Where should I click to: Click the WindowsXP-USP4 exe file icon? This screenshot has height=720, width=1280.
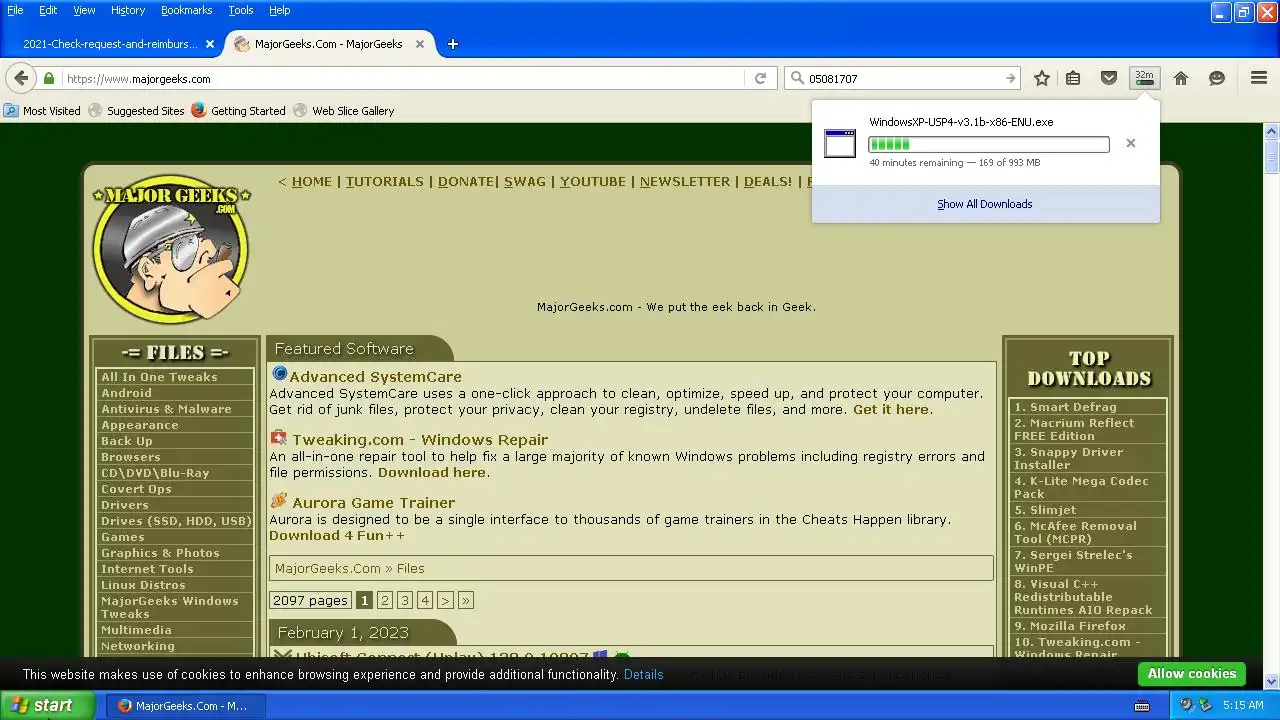840,143
